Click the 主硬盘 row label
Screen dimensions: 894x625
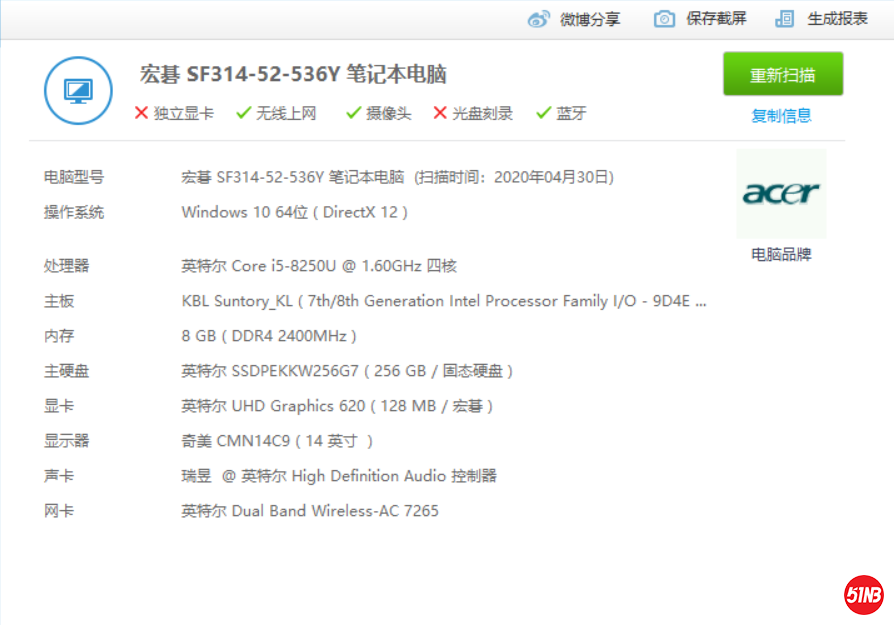67,371
